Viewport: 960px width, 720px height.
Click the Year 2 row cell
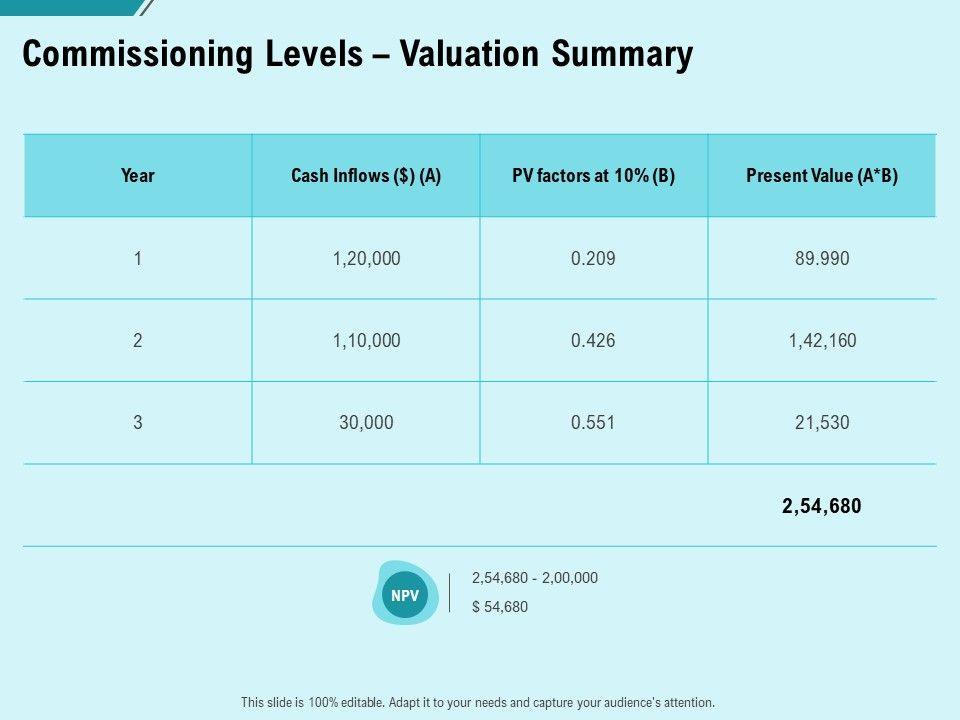[x=138, y=341]
